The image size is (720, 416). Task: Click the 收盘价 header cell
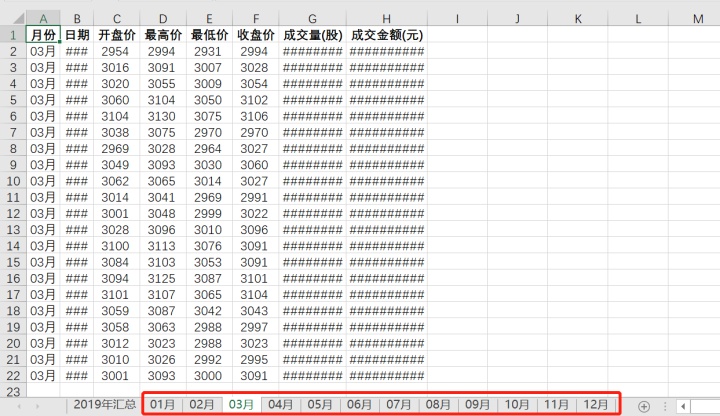tap(256, 35)
